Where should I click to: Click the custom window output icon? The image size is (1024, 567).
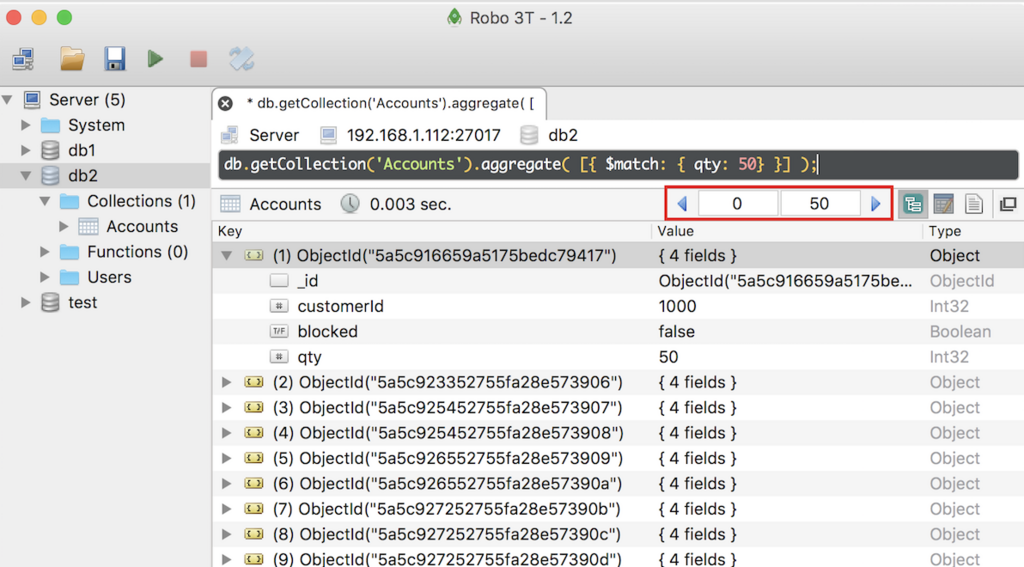1008,204
